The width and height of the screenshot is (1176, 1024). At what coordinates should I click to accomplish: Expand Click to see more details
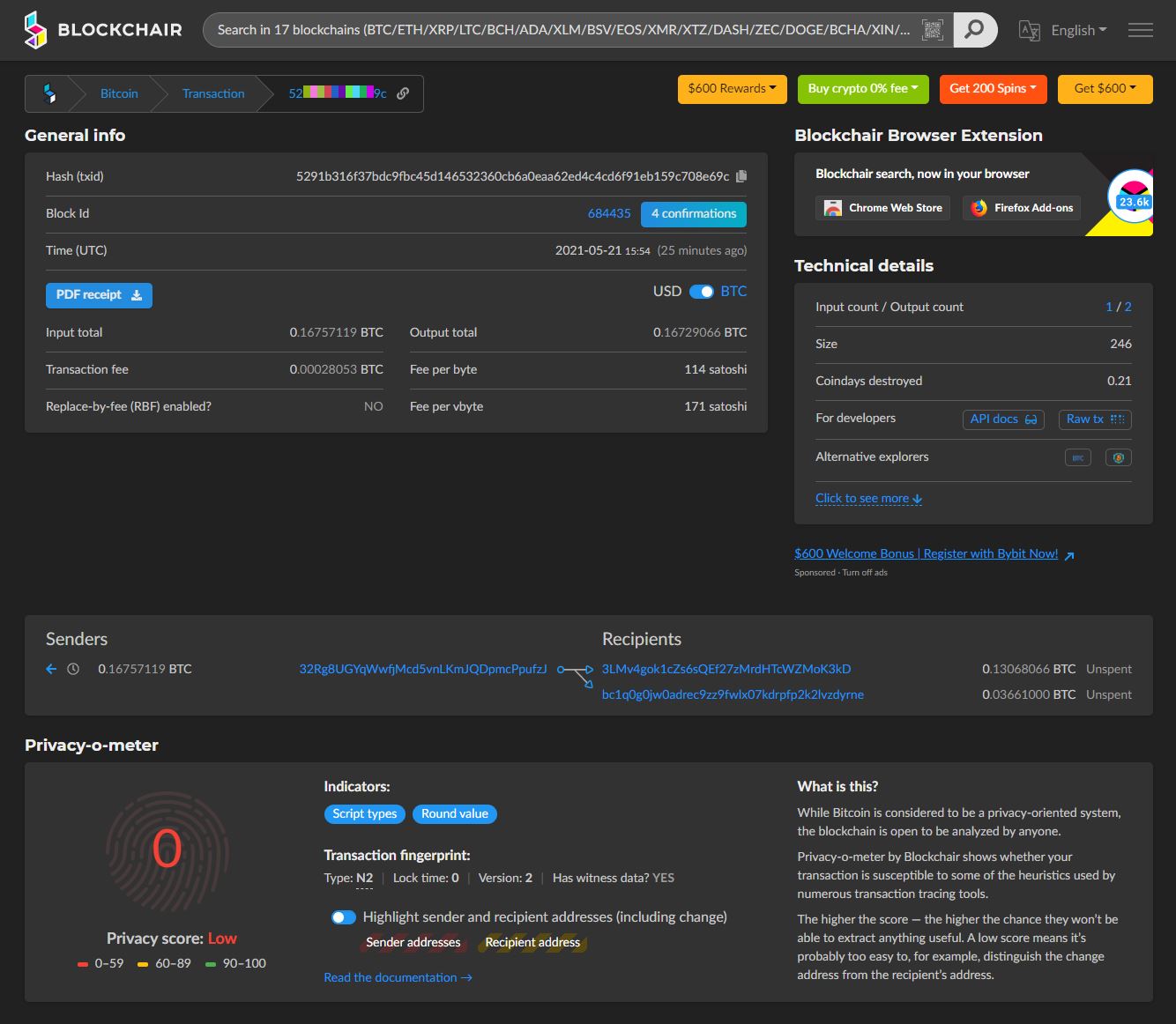coord(868,498)
